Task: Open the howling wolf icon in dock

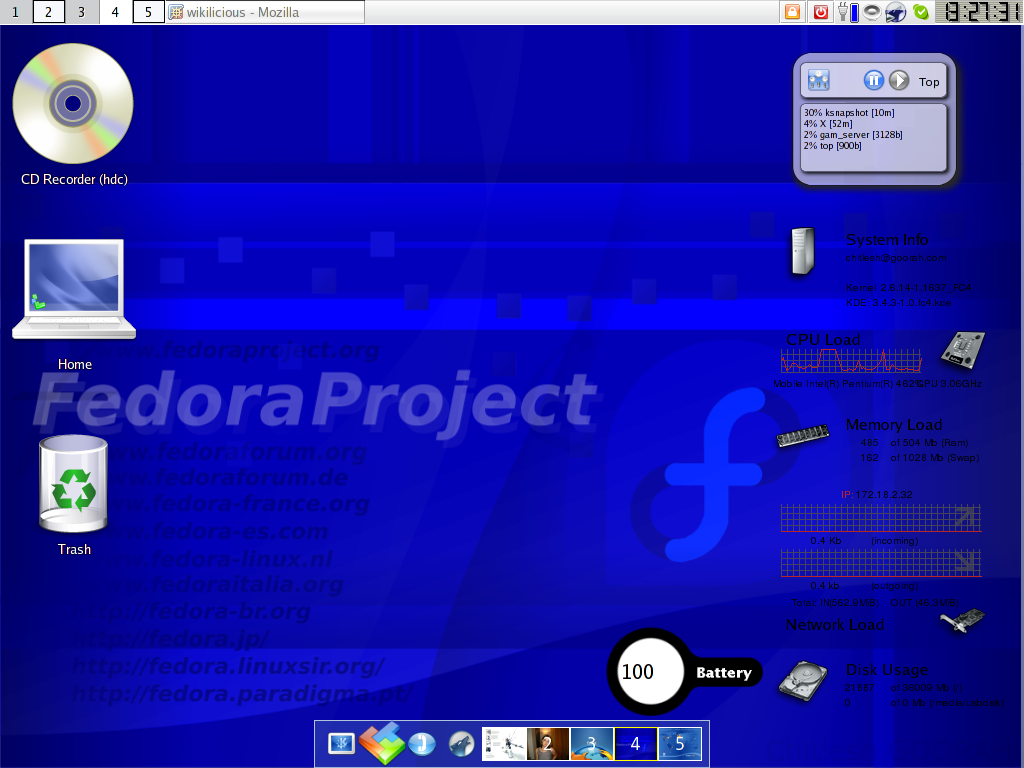Action: click(x=461, y=743)
